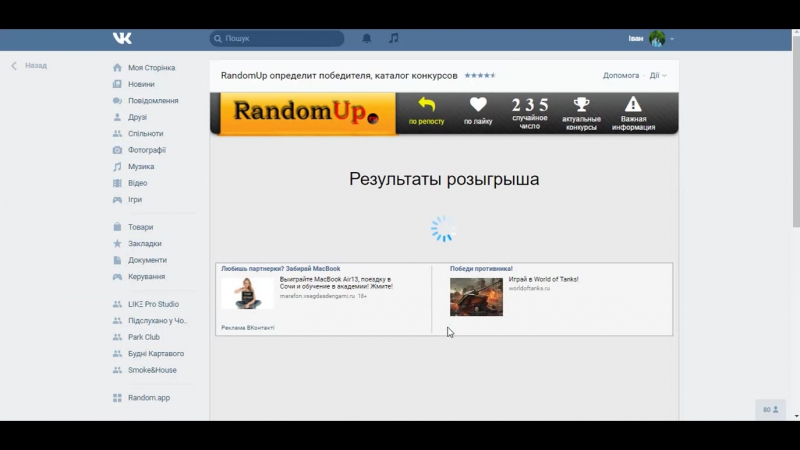
Task: Select 'по лайку' heart icon
Action: (478, 105)
